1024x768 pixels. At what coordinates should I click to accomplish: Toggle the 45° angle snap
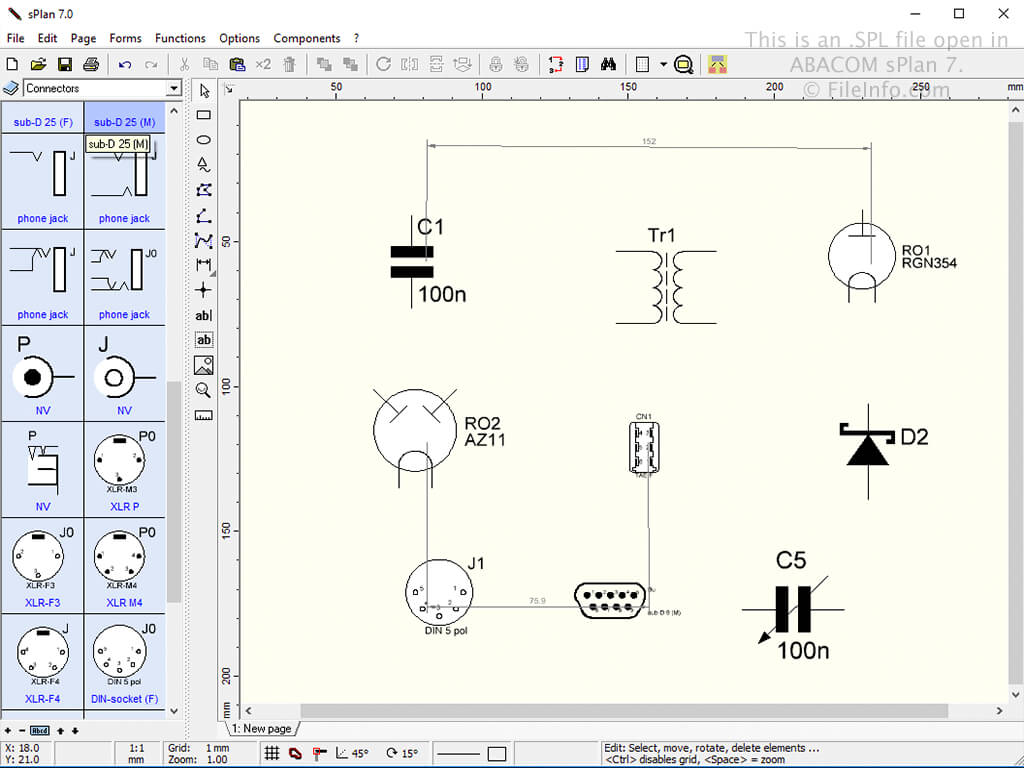tap(352, 753)
